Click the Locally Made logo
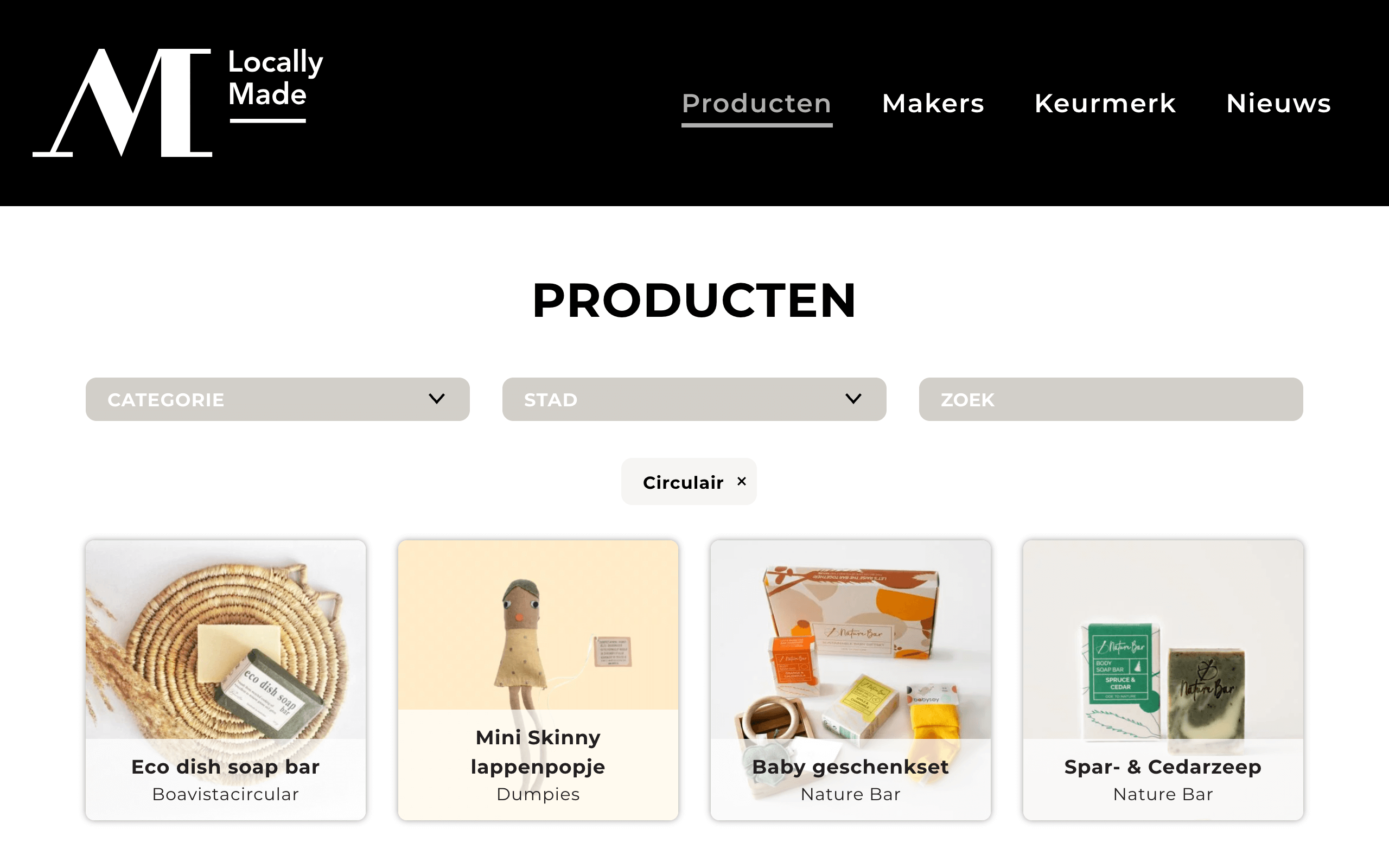Viewport: 1389px width, 868px height. tap(178, 102)
